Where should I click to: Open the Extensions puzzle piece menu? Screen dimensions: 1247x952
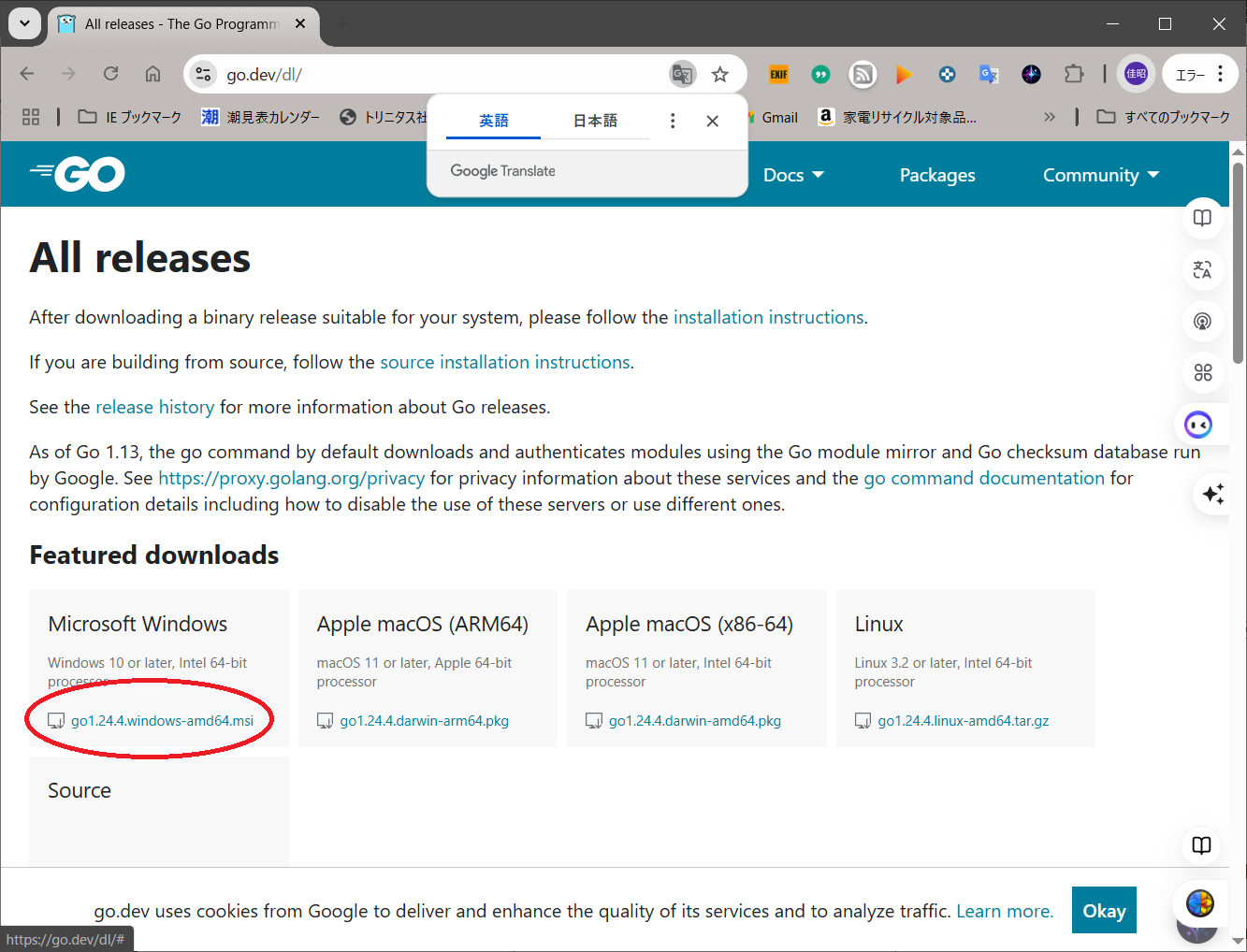click(x=1073, y=75)
